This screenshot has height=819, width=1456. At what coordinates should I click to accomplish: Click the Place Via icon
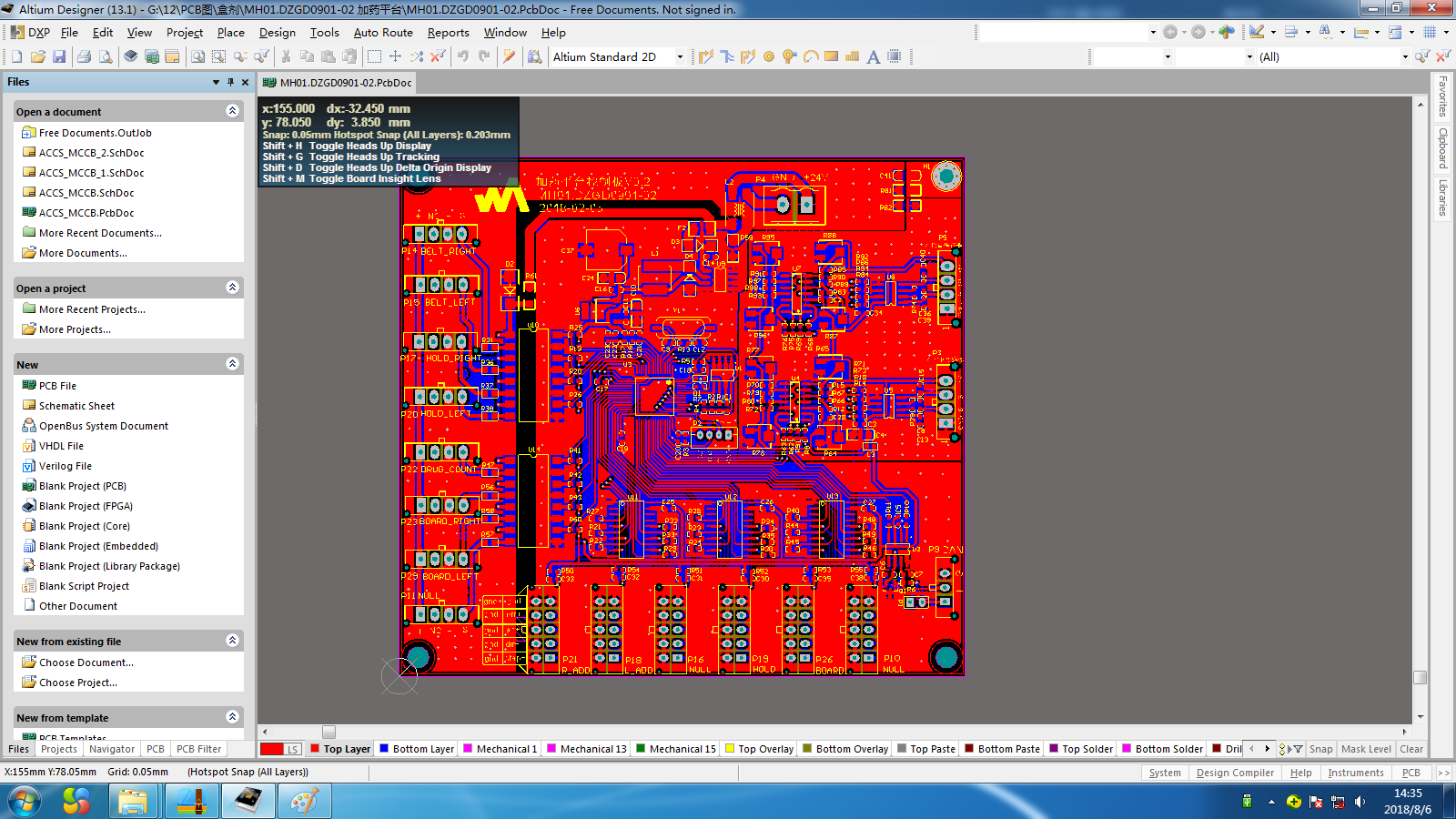pyautogui.click(x=790, y=56)
